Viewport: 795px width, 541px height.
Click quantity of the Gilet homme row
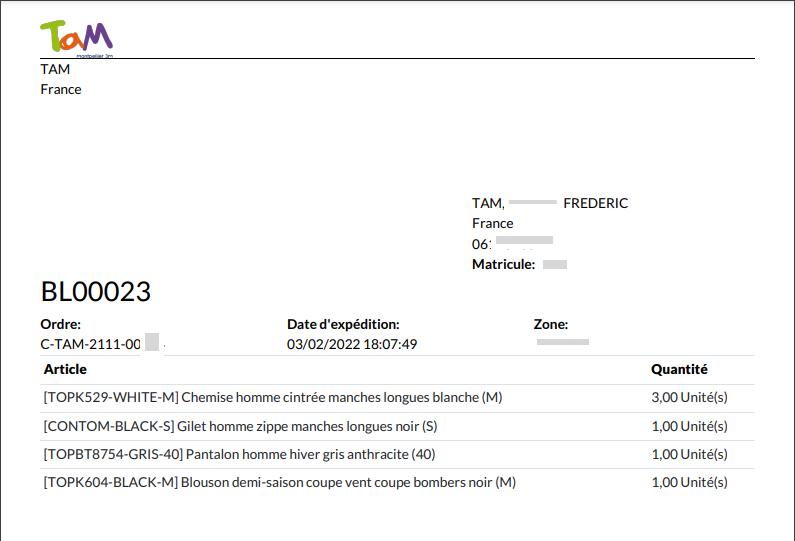coord(689,426)
